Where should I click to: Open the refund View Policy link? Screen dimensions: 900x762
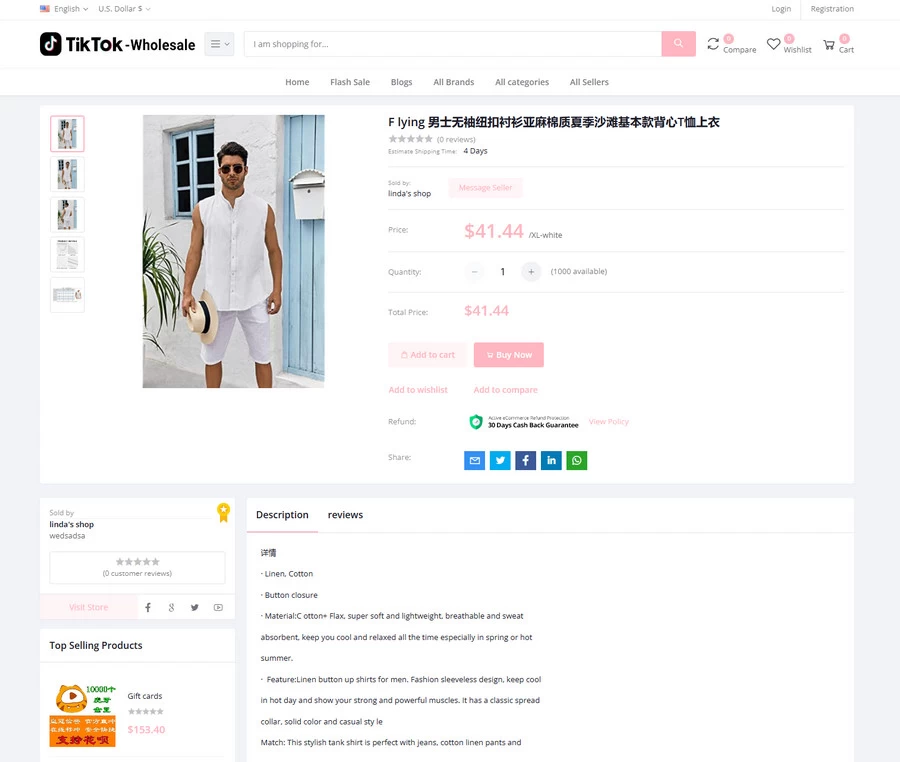coord(609,421)
